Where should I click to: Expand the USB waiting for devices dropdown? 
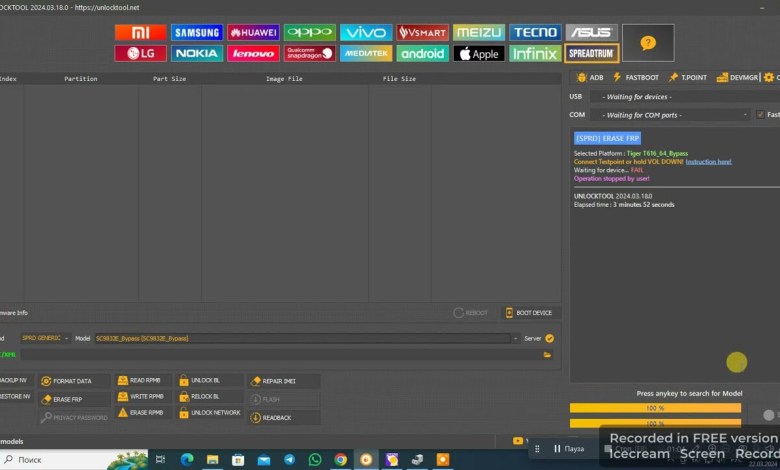(684, 96)
